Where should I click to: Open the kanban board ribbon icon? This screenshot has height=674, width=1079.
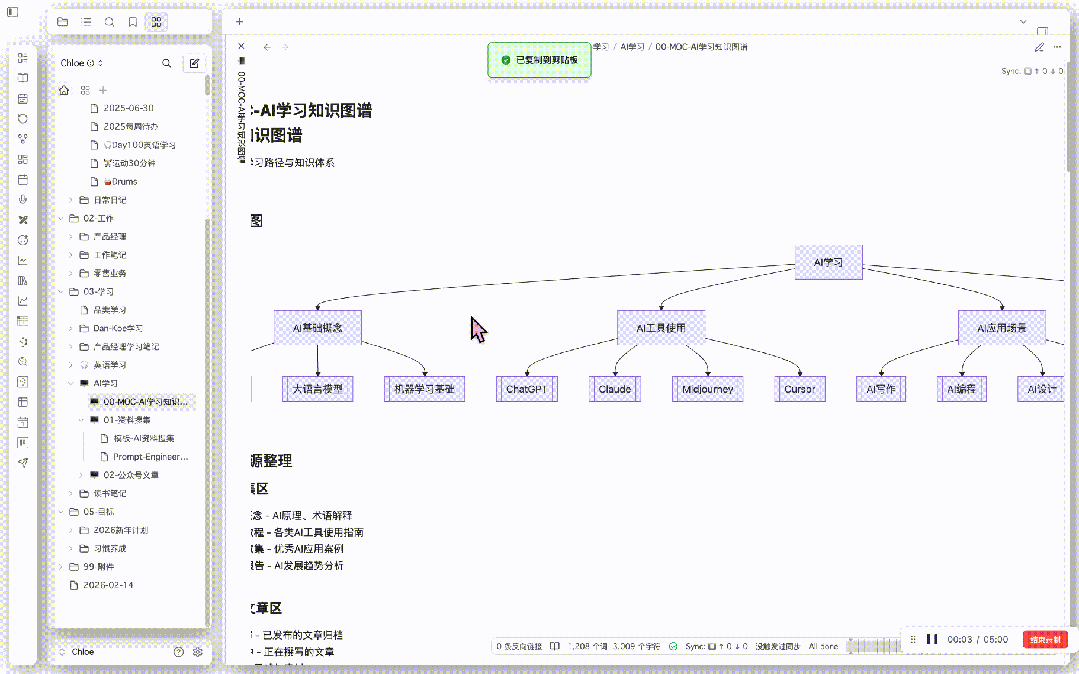23,443
